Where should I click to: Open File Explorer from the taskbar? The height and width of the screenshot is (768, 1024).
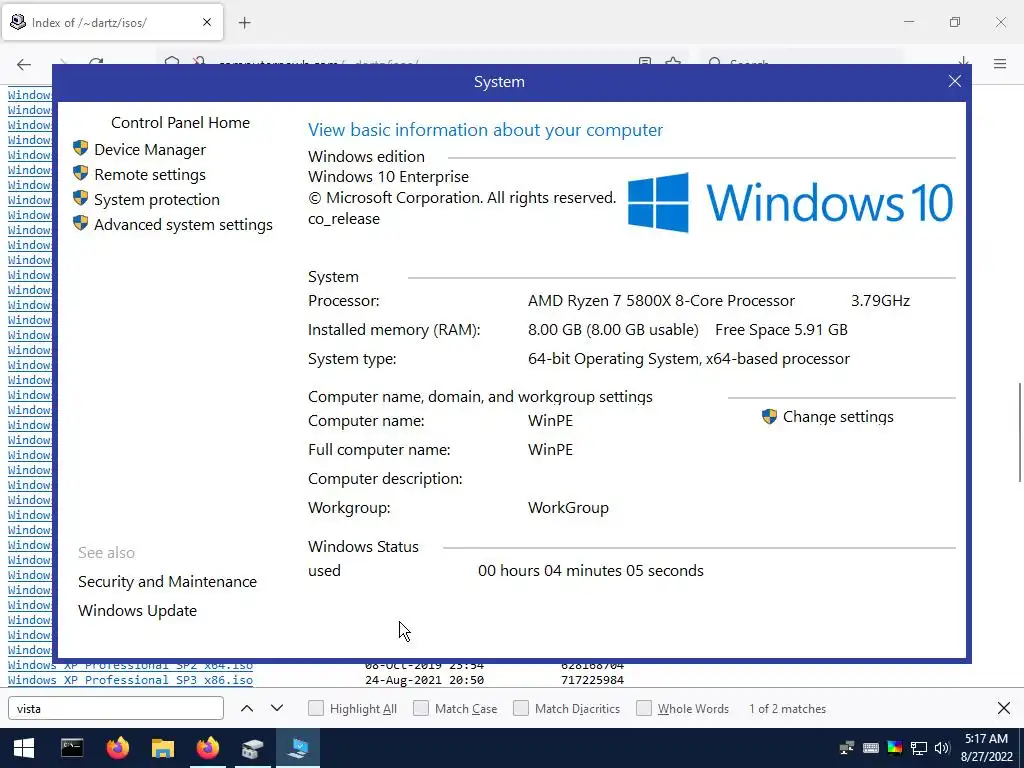(x=163, y=748)
